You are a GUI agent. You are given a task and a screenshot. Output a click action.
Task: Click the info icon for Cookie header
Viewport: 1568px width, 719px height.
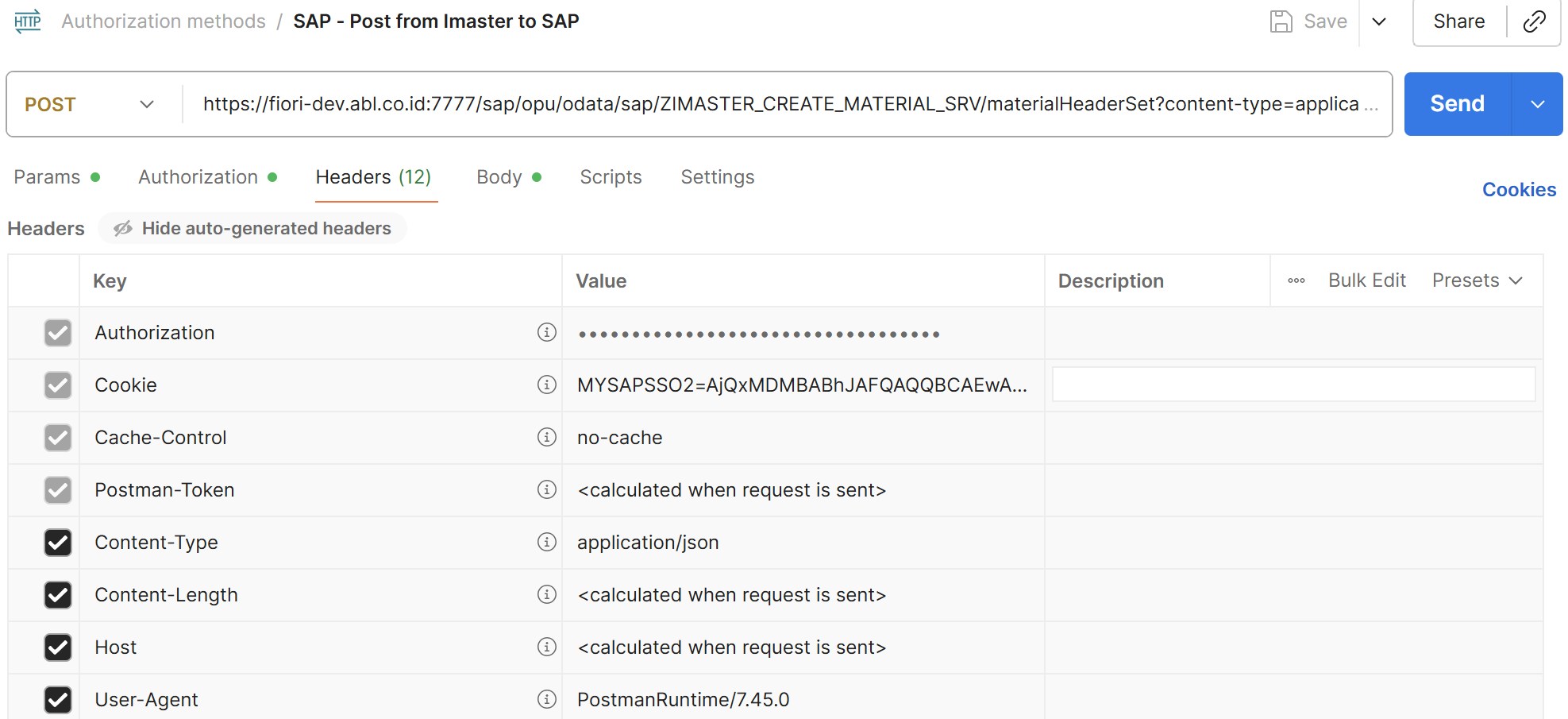coord(547,385)
